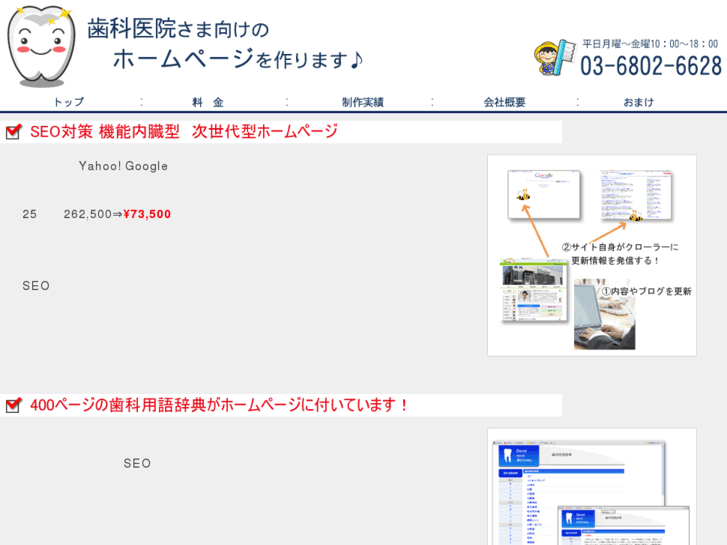Open the SEO crawler diagram image
This screenshot has height=545, width=727.
(x=592, y=256)
